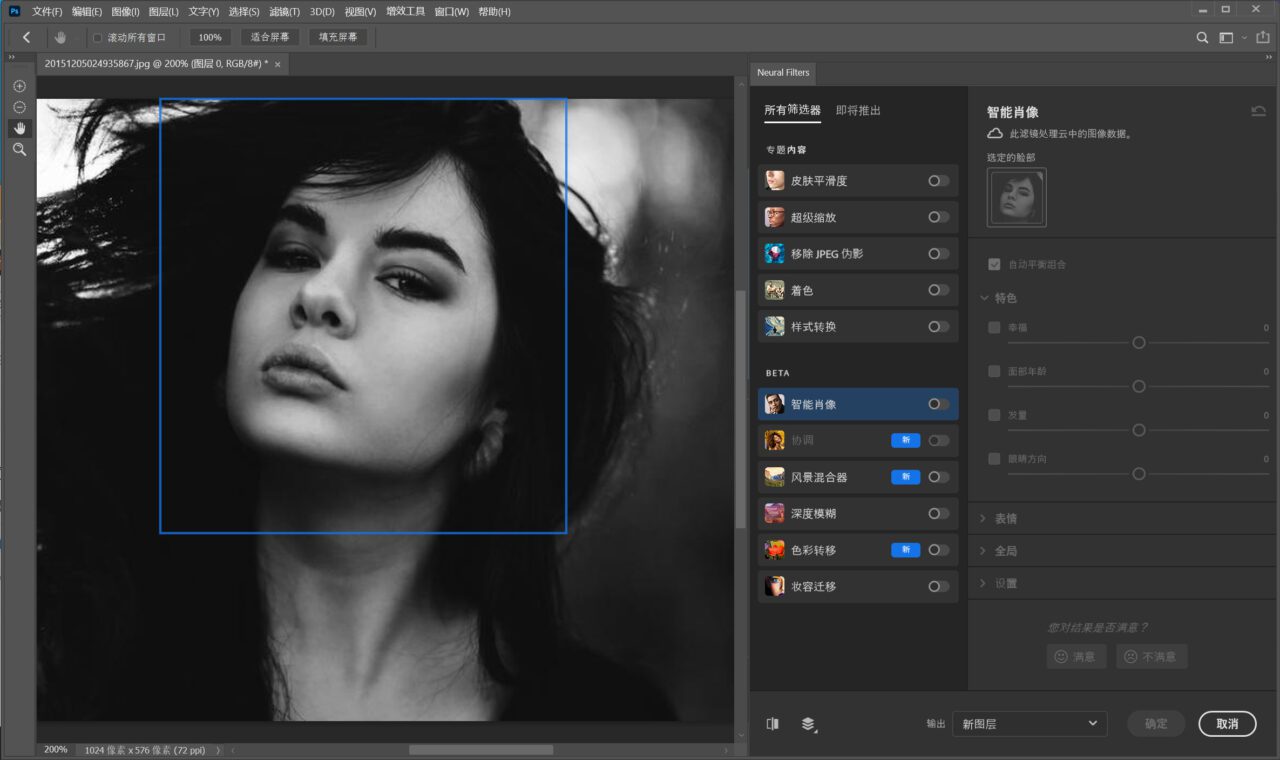The image size is (1280, 760).
Task: Select the add to selection tool
Action: [19, 86]
